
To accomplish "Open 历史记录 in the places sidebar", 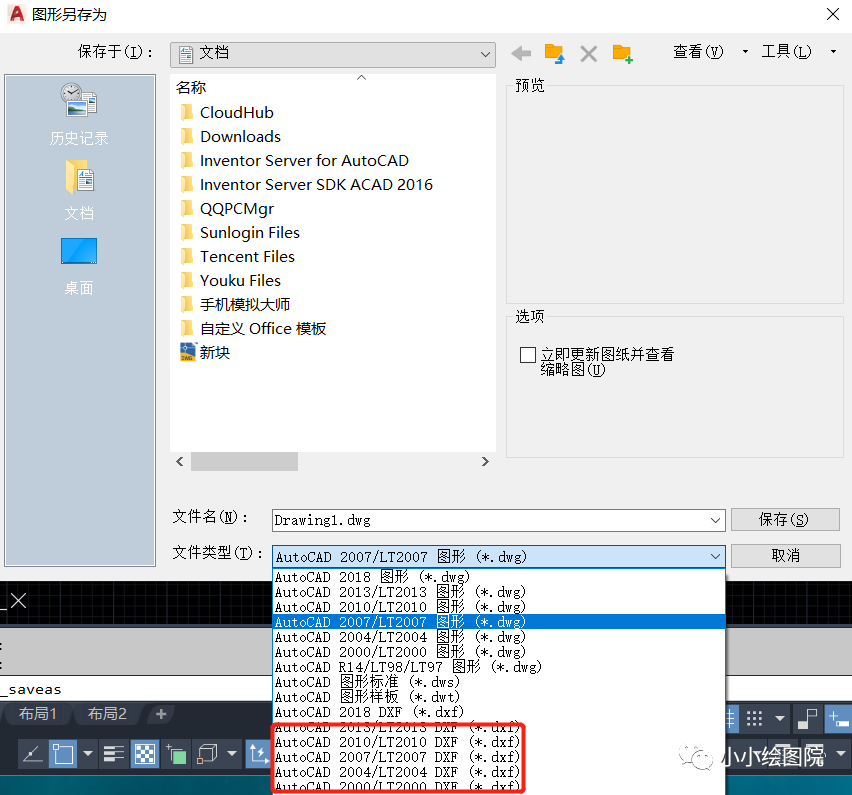I will [79, 115].
